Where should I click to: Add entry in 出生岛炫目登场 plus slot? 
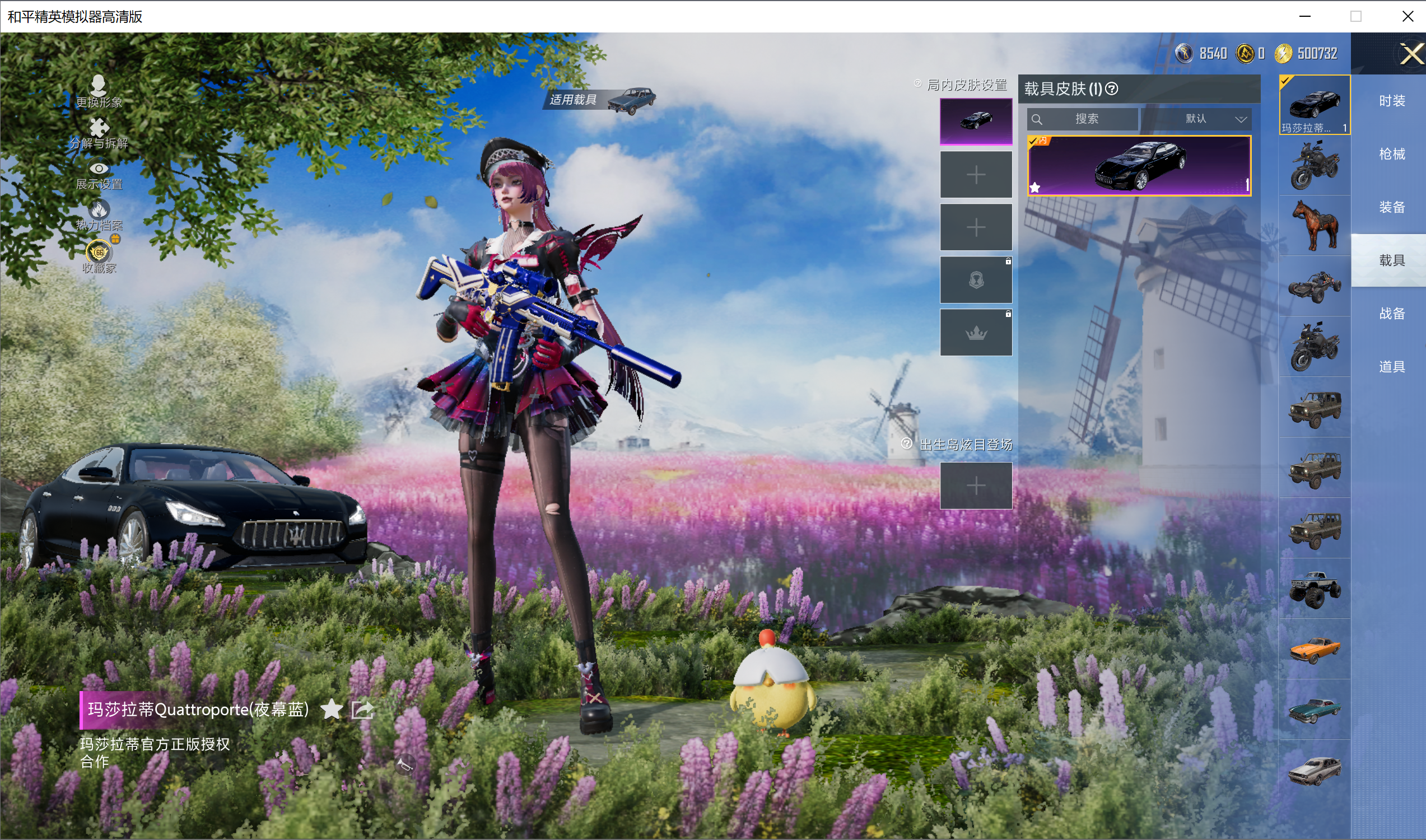pos(976,486)
